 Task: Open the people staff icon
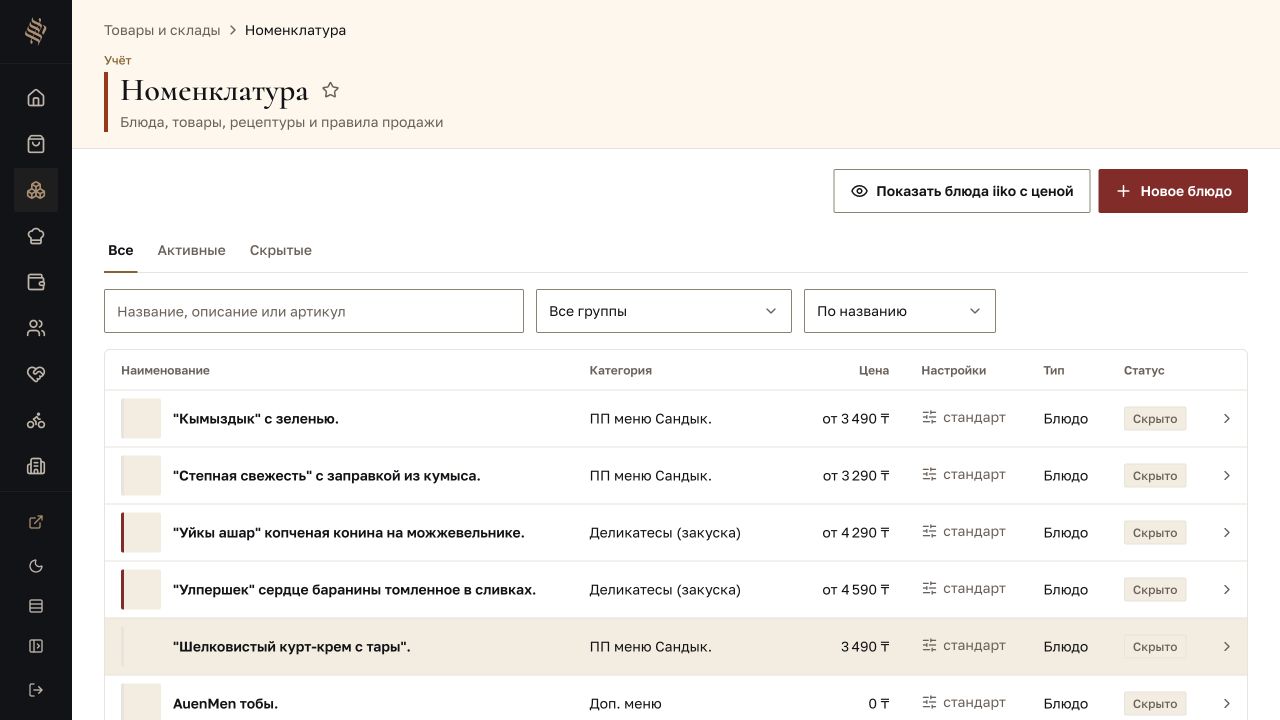pyautogui.click(x=36, y=328)
